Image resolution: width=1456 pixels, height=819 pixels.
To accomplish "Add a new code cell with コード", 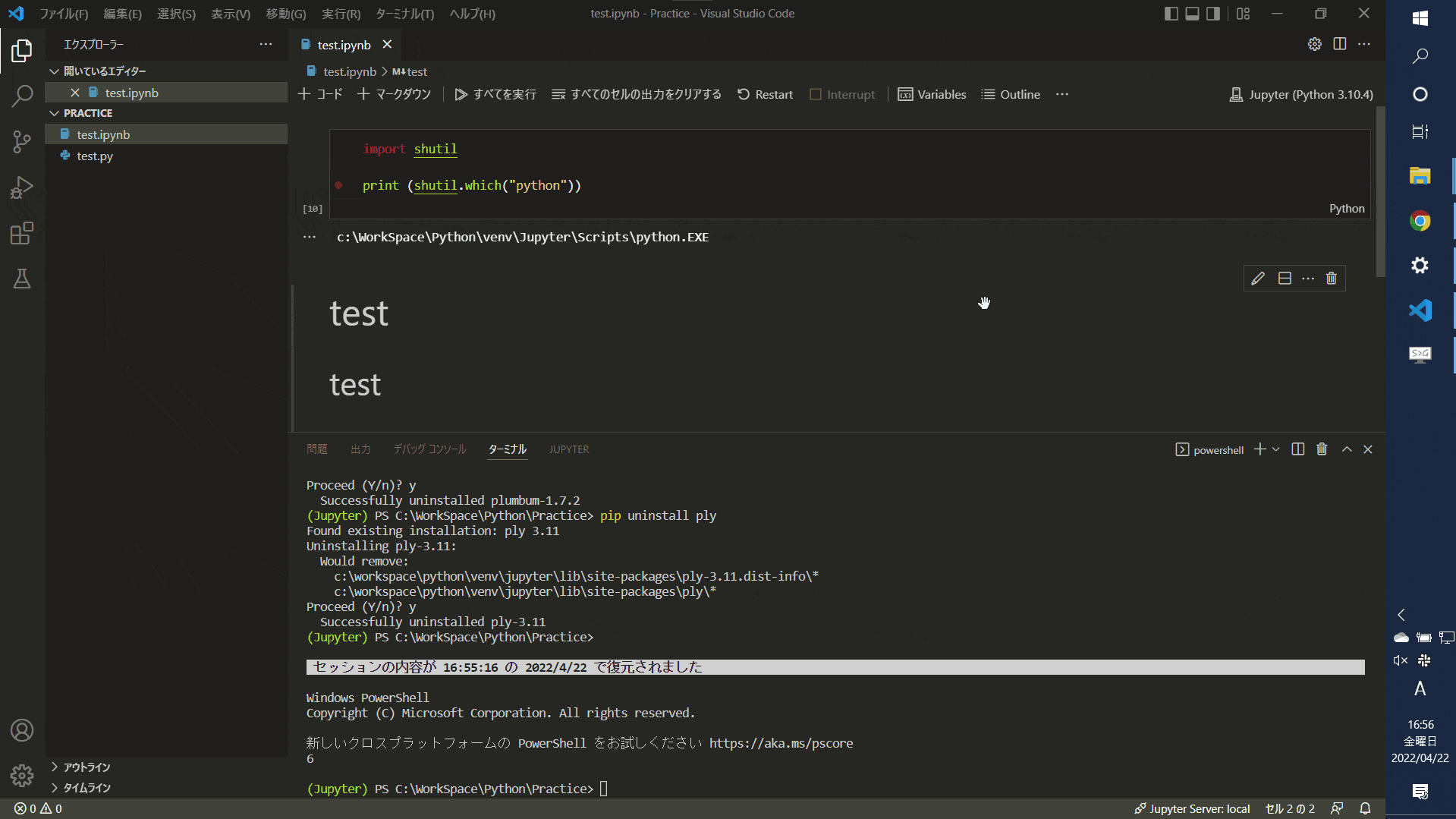I will [x=320, y=94].
